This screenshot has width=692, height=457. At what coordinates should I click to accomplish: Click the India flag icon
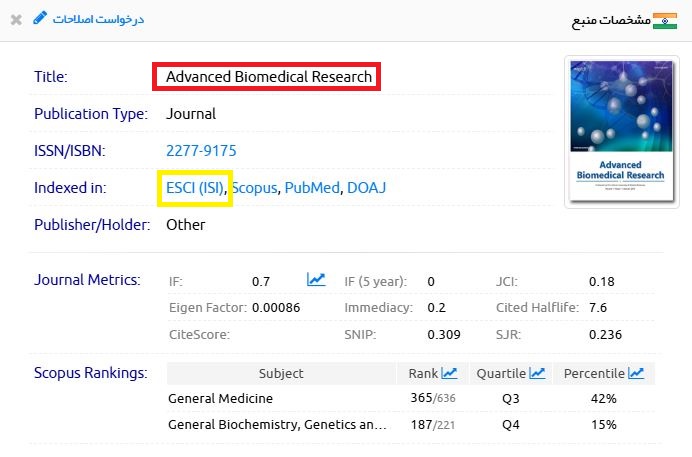tap(665, 20)
